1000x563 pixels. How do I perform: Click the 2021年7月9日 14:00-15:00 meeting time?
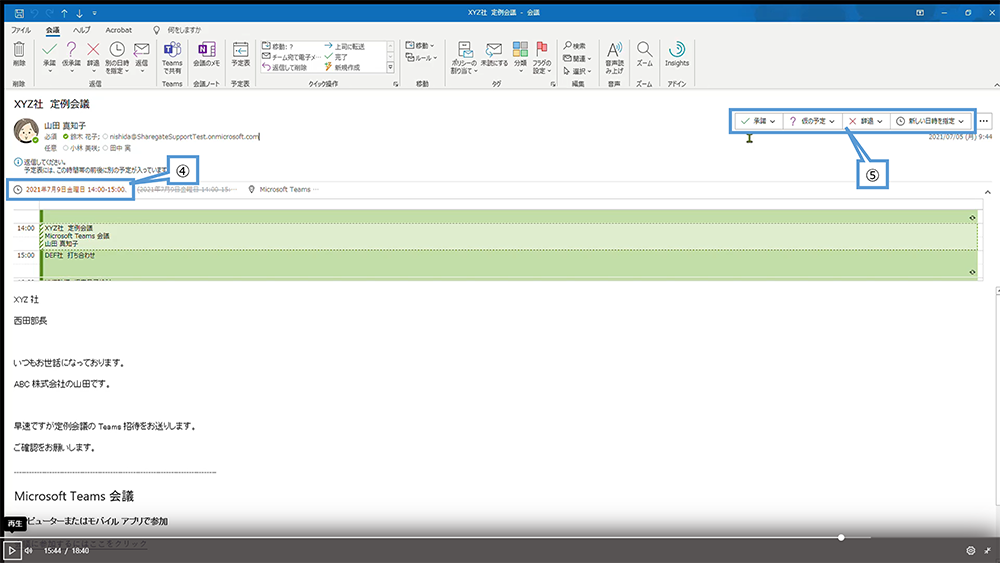point(76,189)
